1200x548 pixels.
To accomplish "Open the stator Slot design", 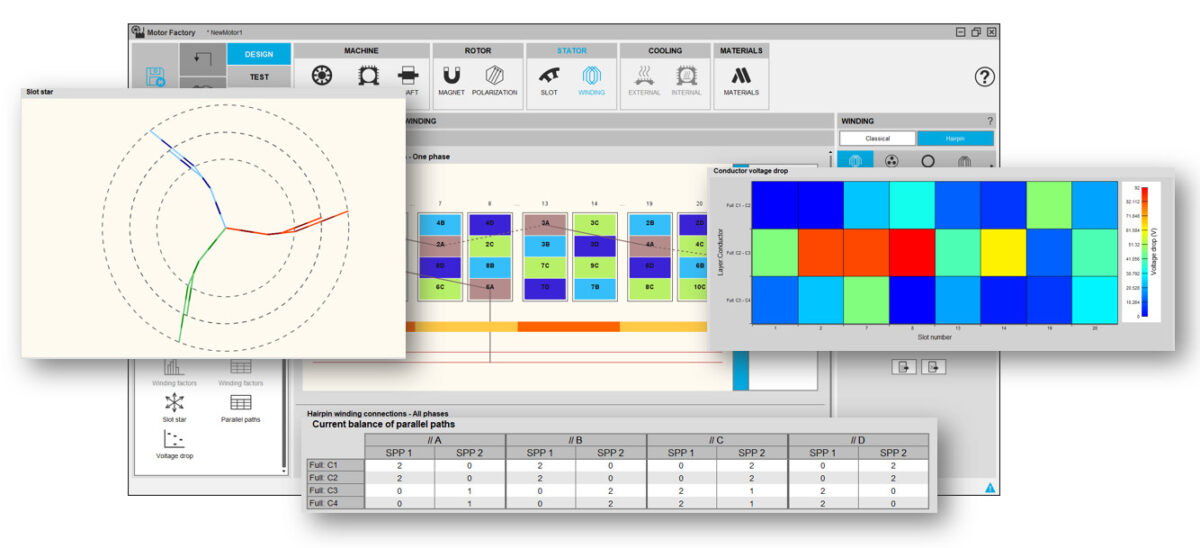I will 549,78.
